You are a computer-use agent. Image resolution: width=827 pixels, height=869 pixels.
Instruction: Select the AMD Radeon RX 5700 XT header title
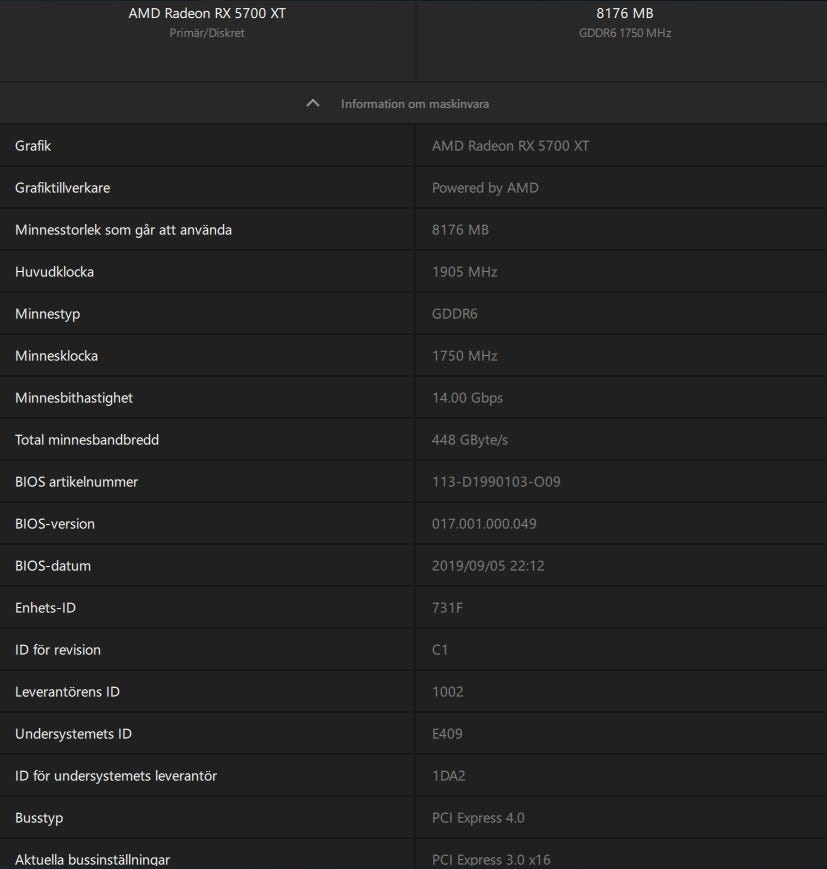pos(207,13)
